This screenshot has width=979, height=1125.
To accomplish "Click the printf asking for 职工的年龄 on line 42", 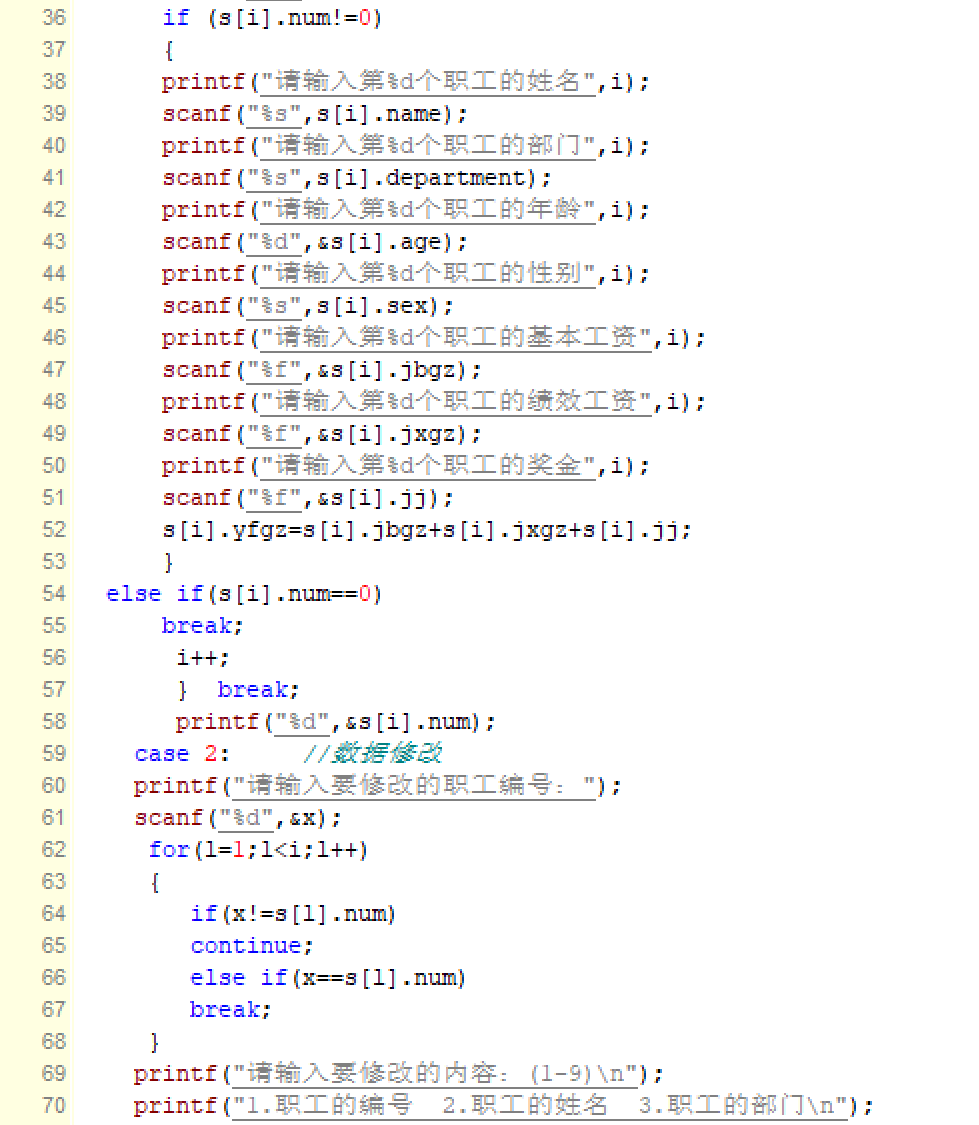I will 405,210.
